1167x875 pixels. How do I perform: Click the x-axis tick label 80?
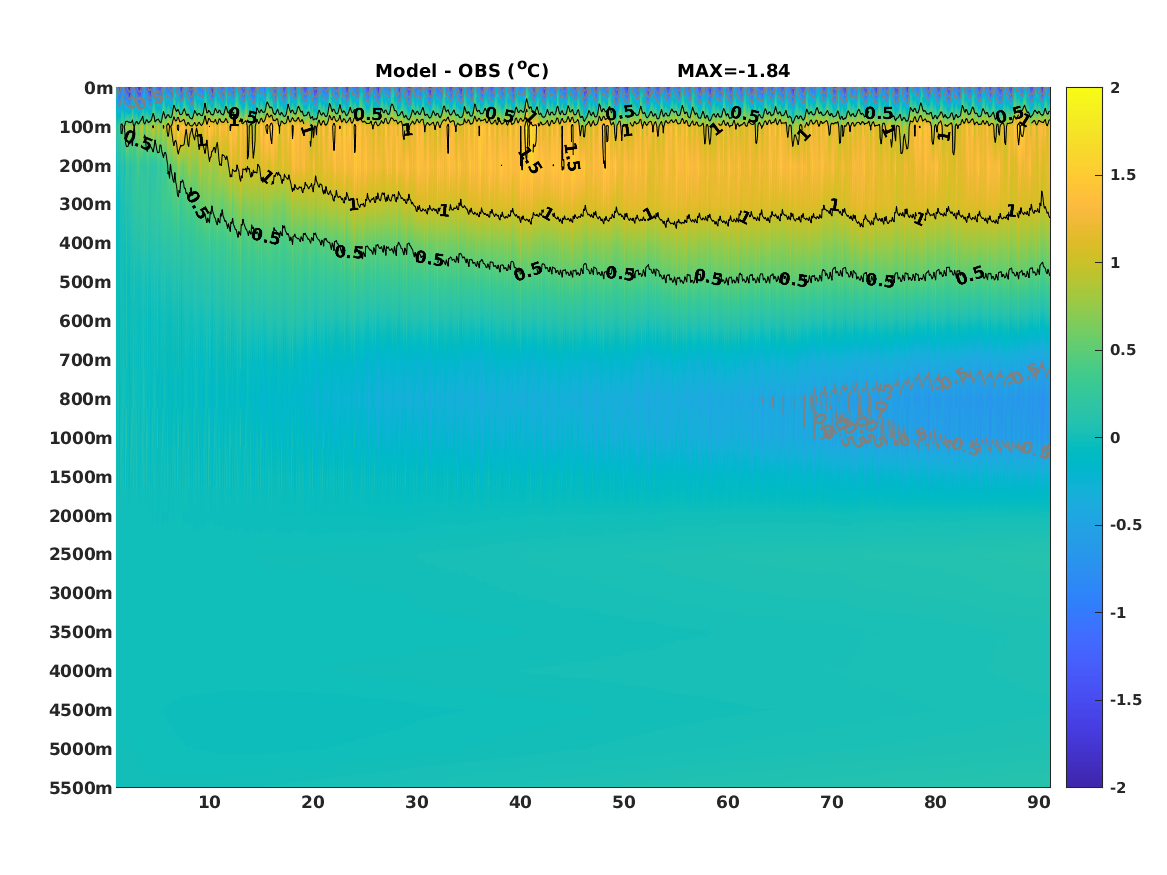[x=936, y=802]
